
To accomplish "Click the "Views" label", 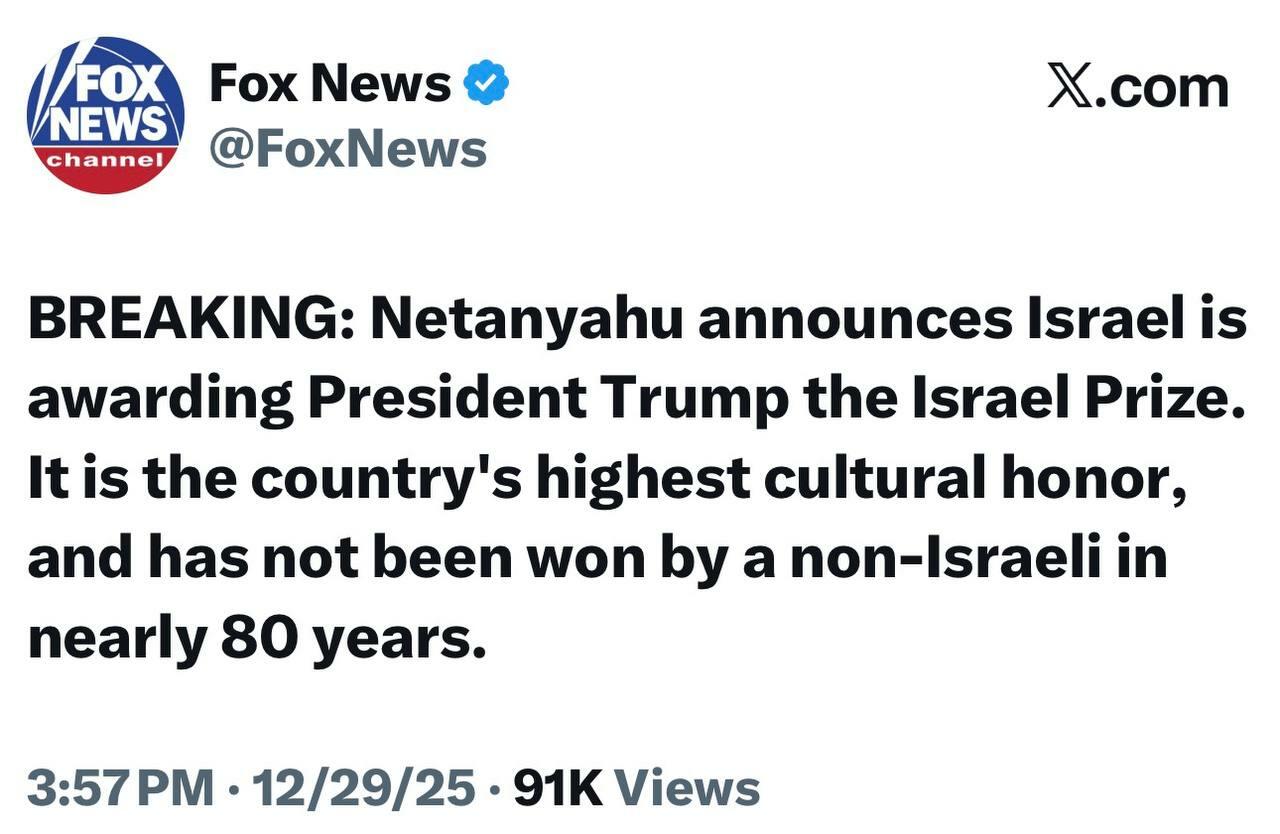I will point(686,788).
